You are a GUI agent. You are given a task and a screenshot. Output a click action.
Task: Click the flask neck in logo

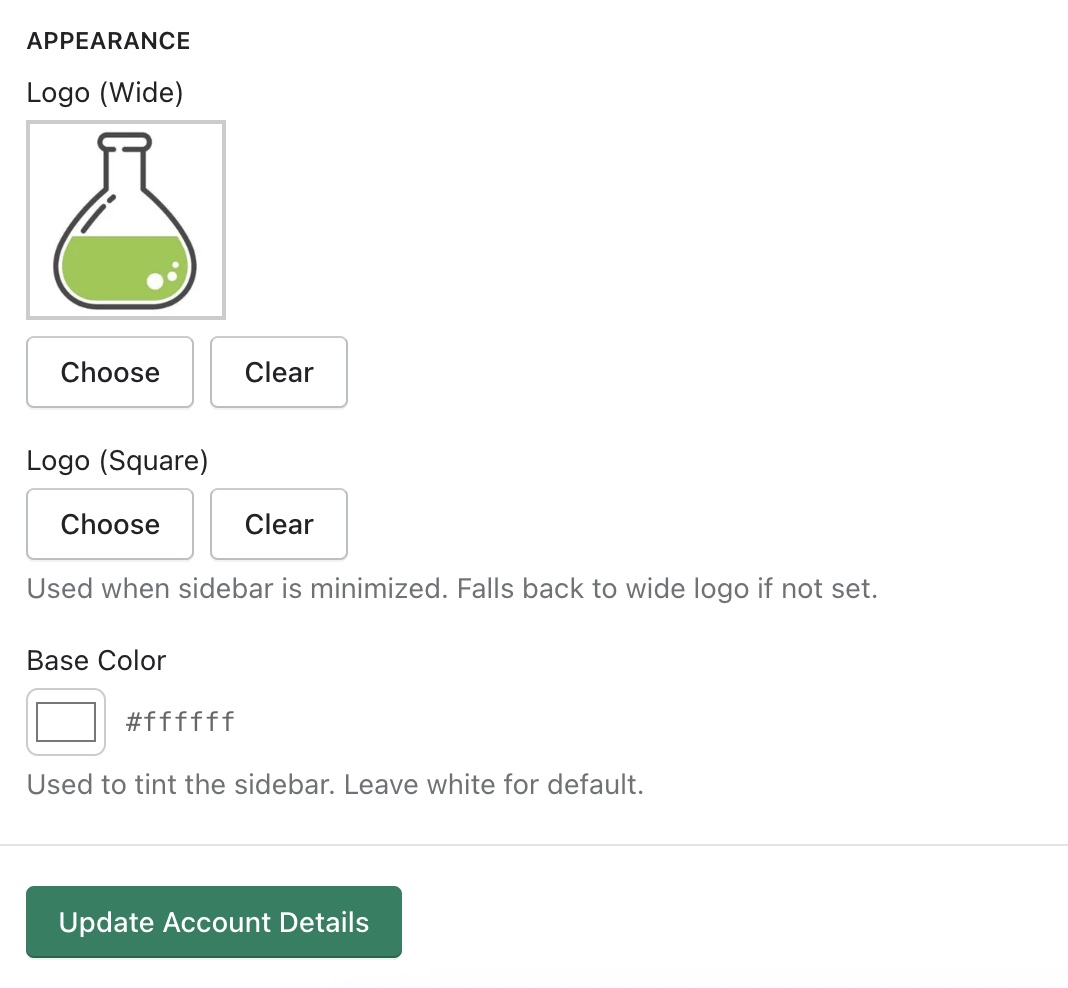pyautogui.click(x=125, y=165)
